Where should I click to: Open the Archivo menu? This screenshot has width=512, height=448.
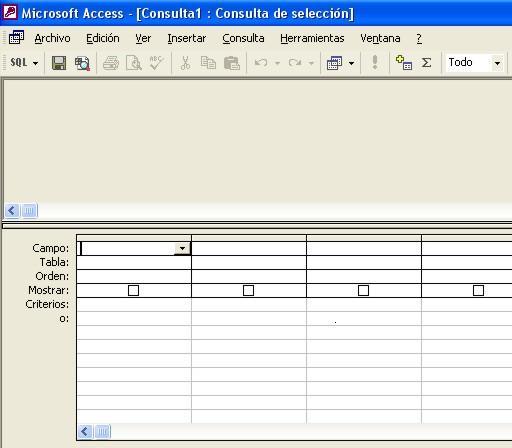tap(52, 38)
